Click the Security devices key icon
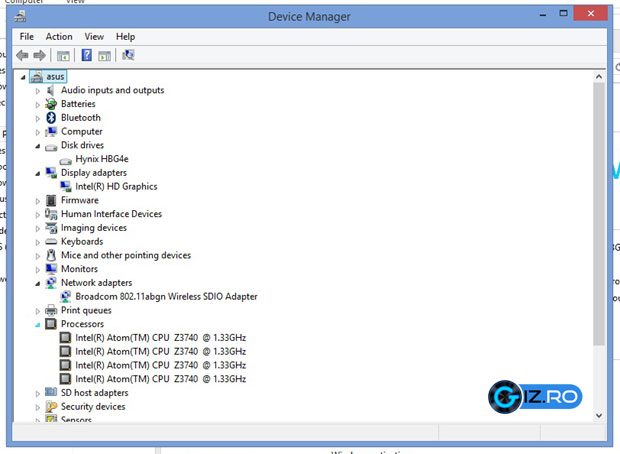Viewport: 620px width, 454px height. 51,407
